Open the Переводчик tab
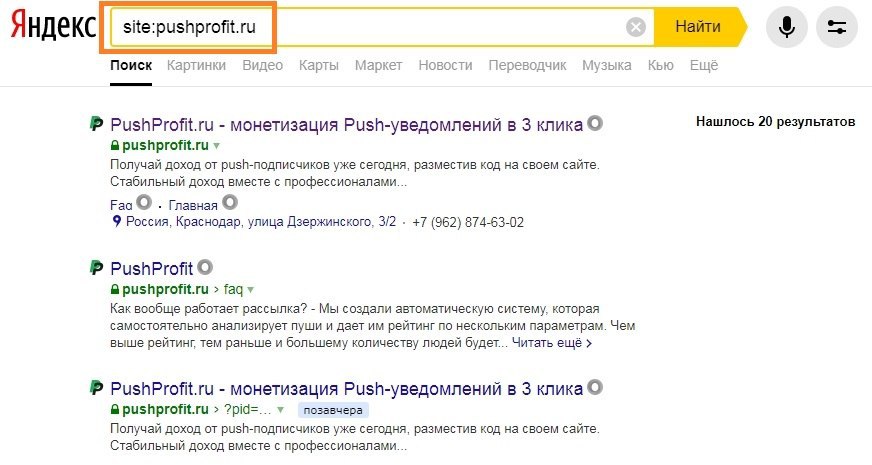The height and width of the screenshot is (465, 872). coord(527,65)
